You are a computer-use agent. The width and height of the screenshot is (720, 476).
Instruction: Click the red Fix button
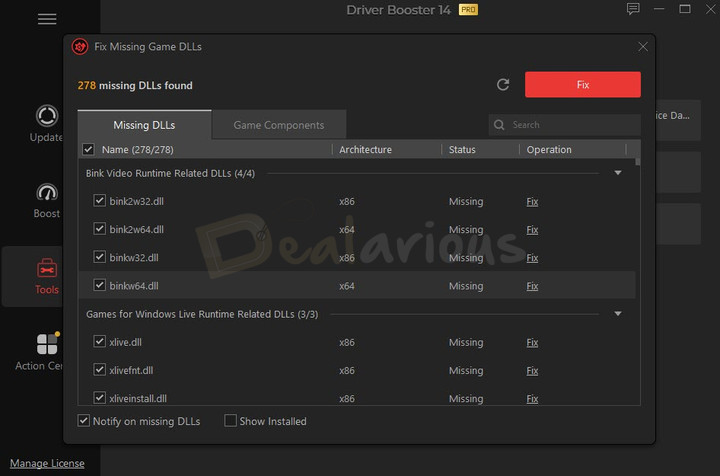[x=583, y=84]
